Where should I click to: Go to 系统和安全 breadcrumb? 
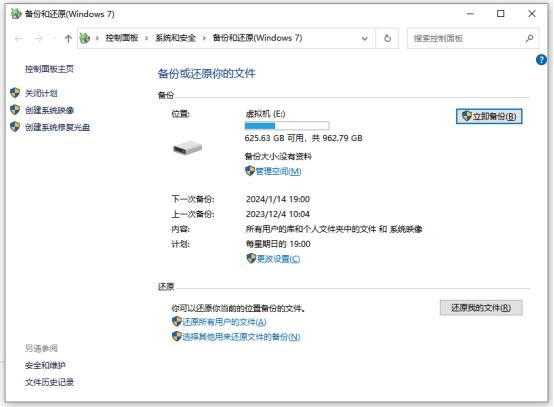click(x=175, y=38)
